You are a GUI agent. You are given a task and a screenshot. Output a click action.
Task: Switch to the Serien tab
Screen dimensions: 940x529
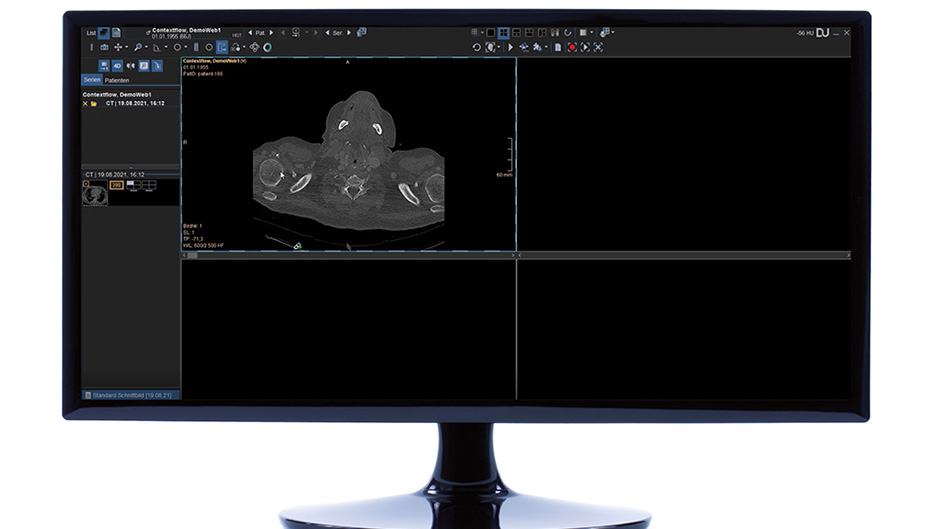coord(92,80)
